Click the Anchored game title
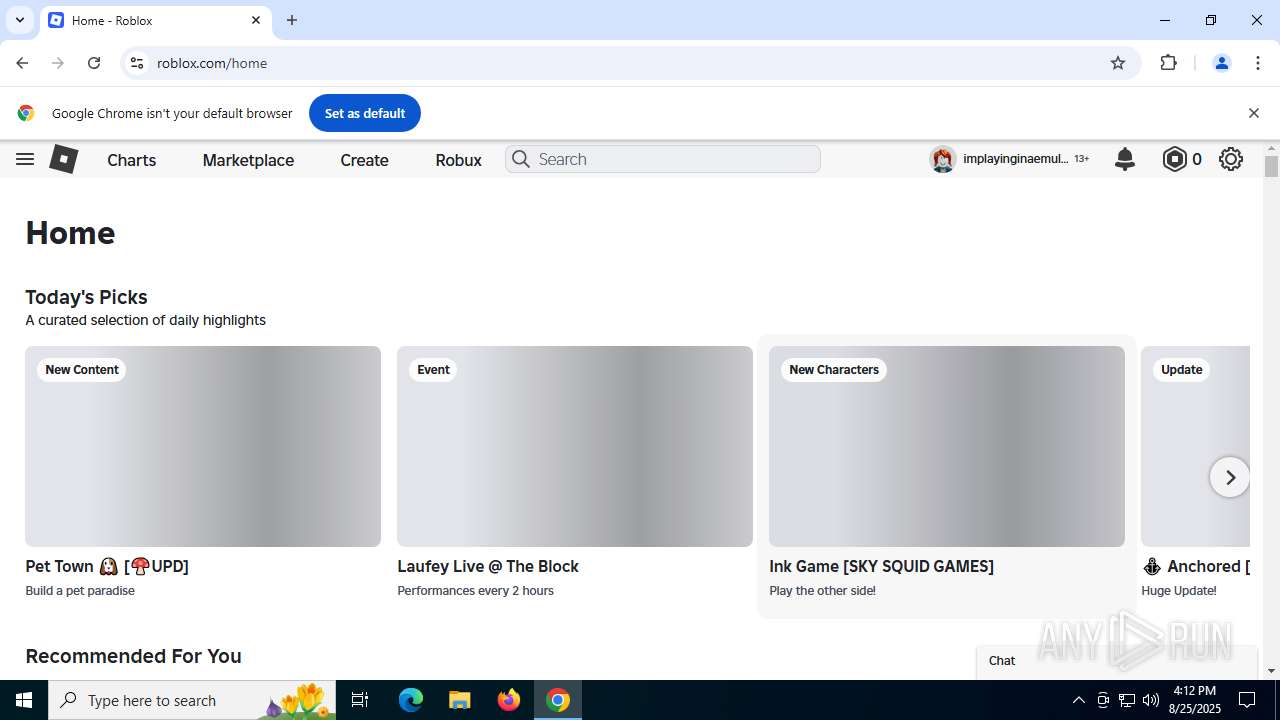Viewport: 1280px width, 720px height. (1196, 566)
